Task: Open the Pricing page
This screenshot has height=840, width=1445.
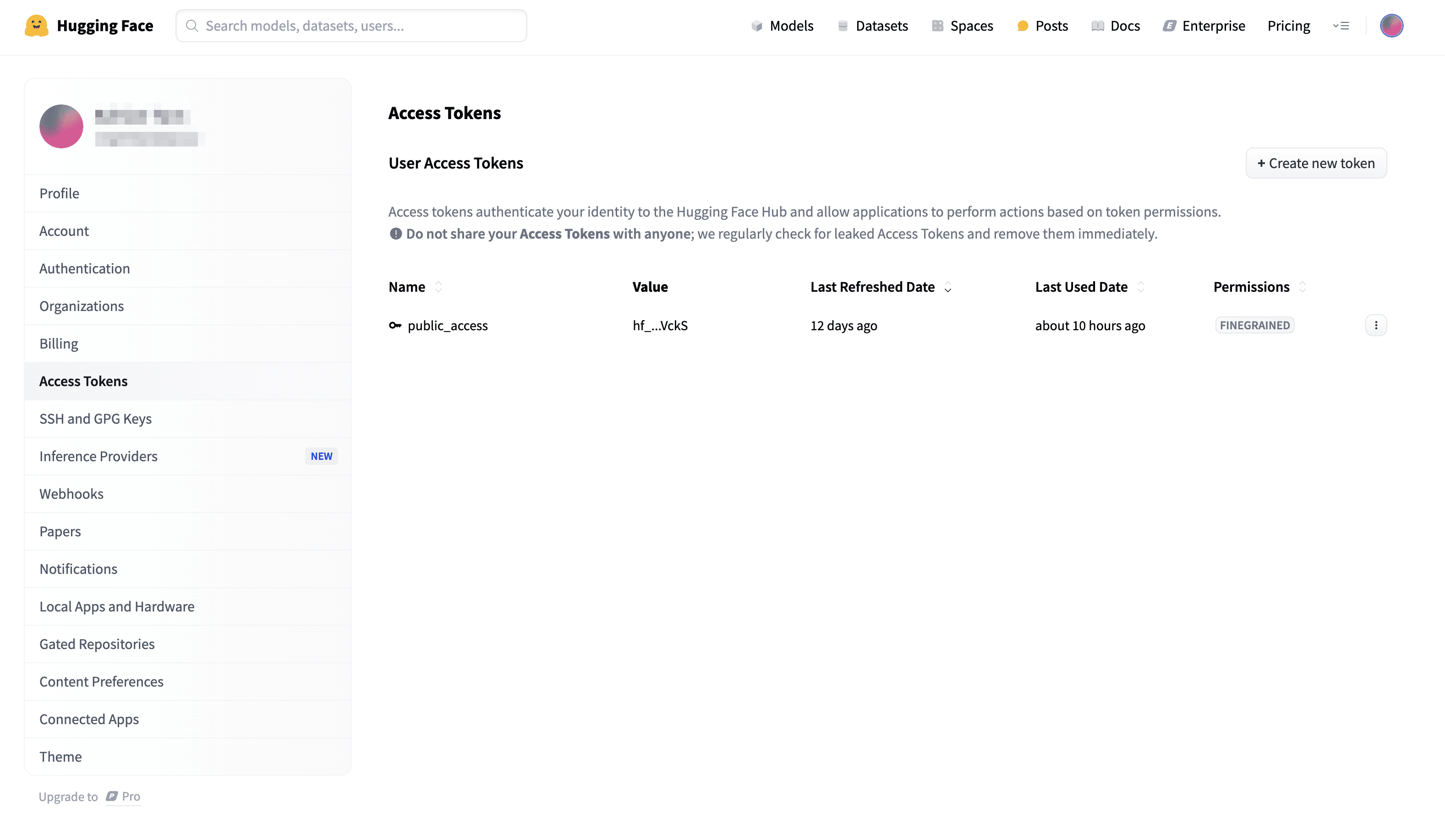Action: click(x=1288, y=26)
